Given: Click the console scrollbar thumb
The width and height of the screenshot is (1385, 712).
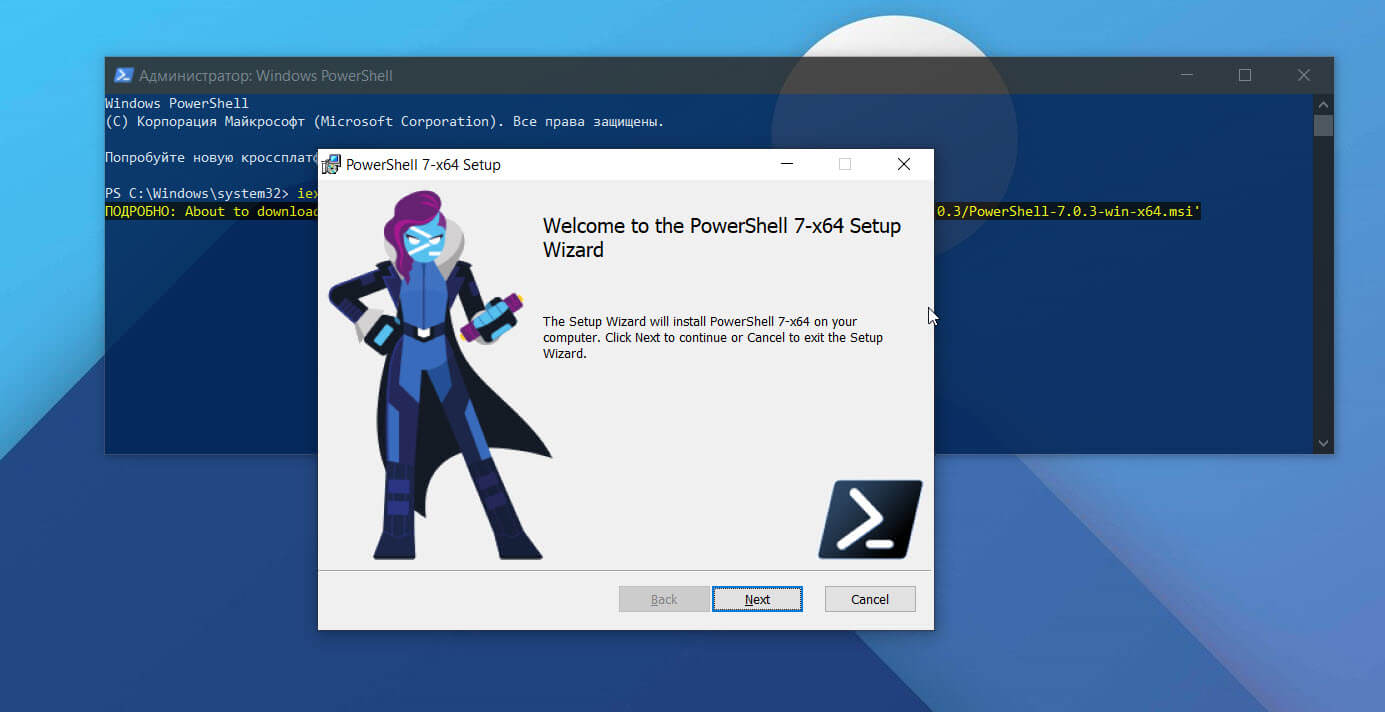Looking at the screenshot, I should coord(1323,125).
